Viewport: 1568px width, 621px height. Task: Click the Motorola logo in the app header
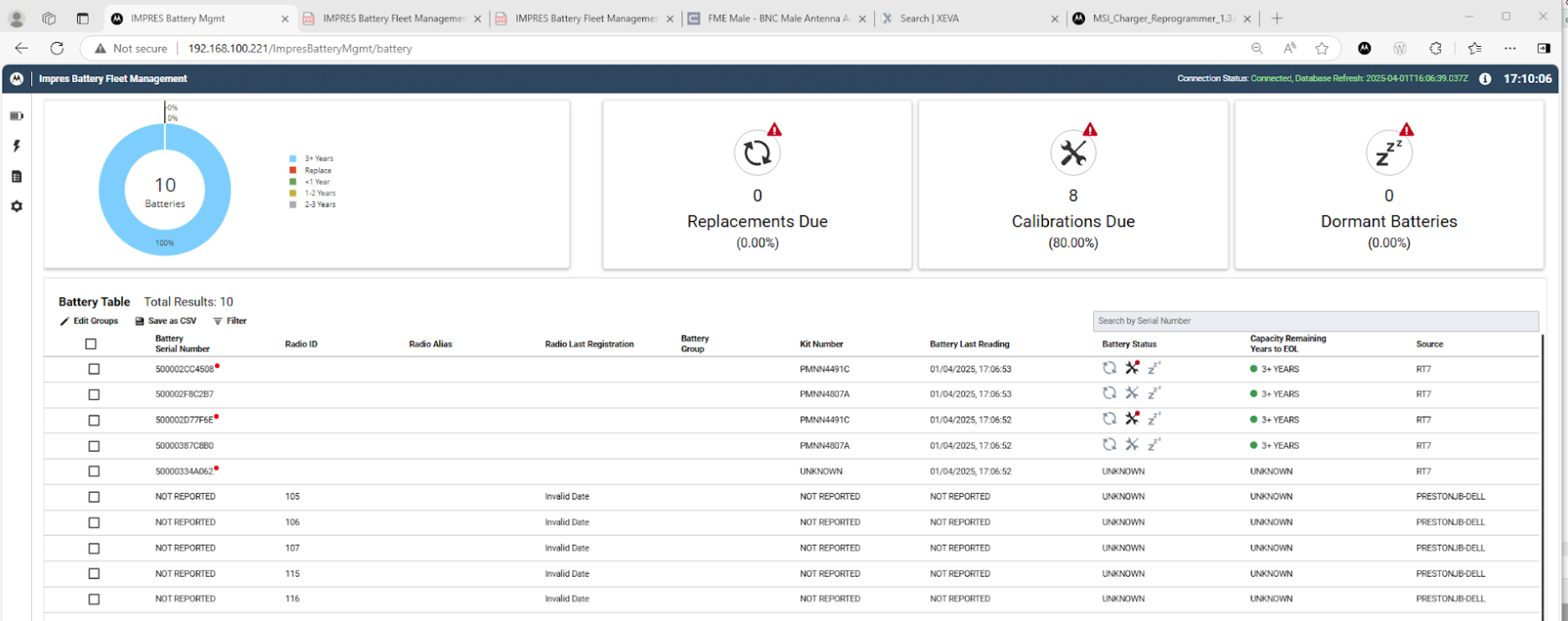tap(16, 79)
